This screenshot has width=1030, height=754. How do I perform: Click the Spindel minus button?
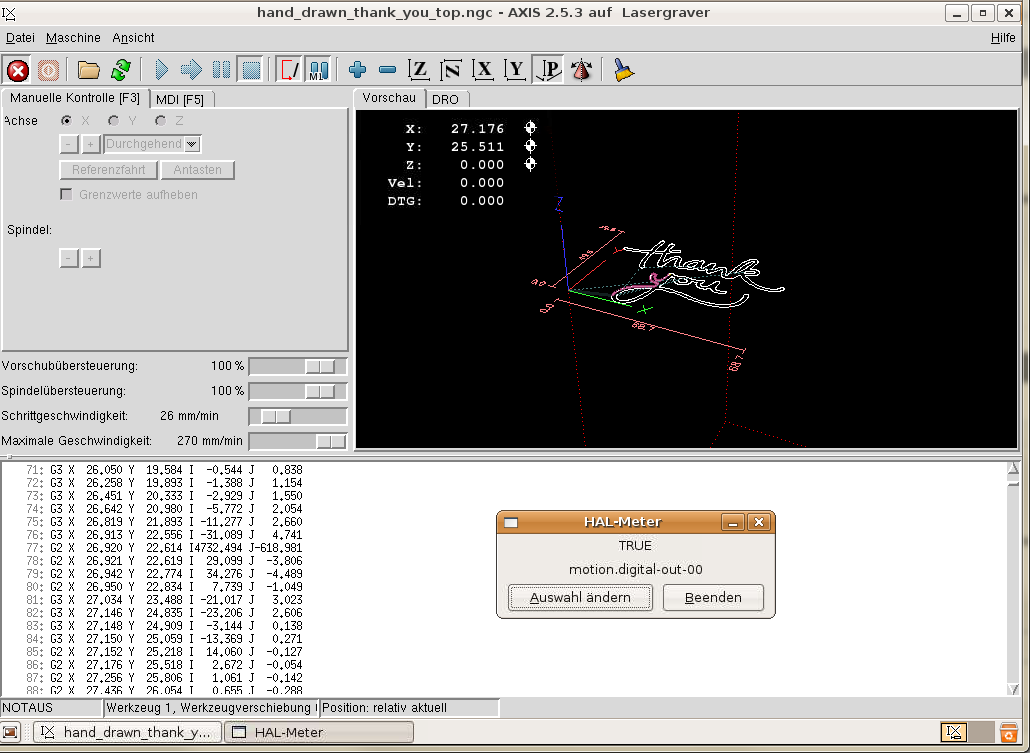tap(69, 258)
